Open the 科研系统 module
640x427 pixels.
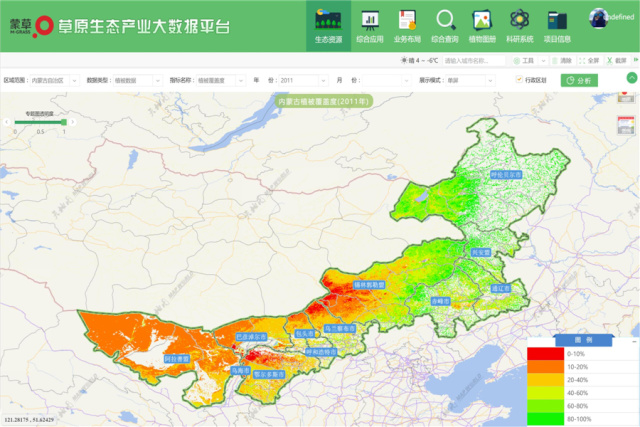click(x=519, y=25)
